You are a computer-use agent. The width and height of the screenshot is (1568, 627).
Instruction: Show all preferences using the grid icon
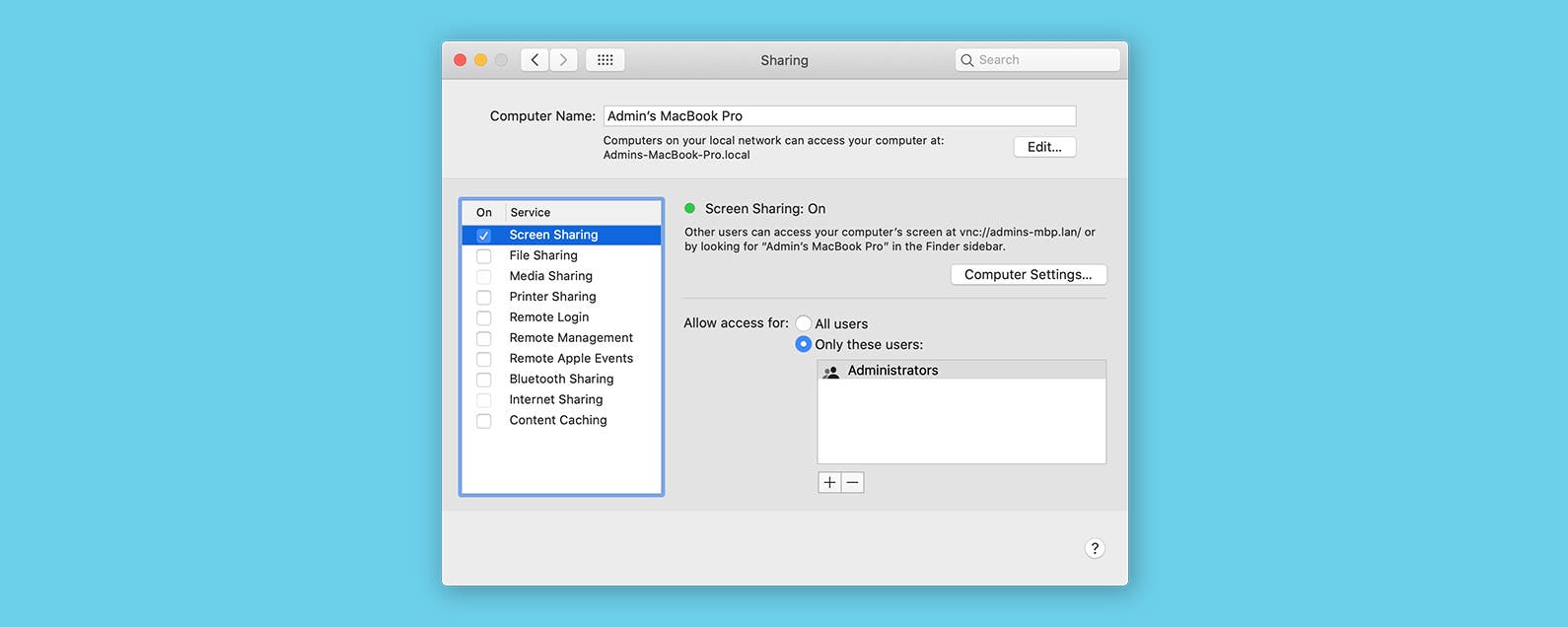(606, 60)
